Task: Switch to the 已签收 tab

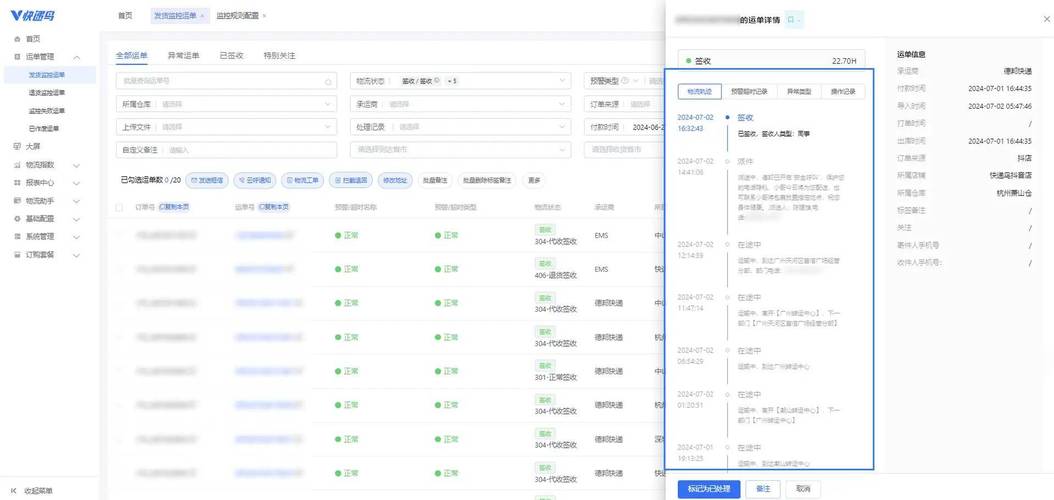Action: [x=231, y=56]
